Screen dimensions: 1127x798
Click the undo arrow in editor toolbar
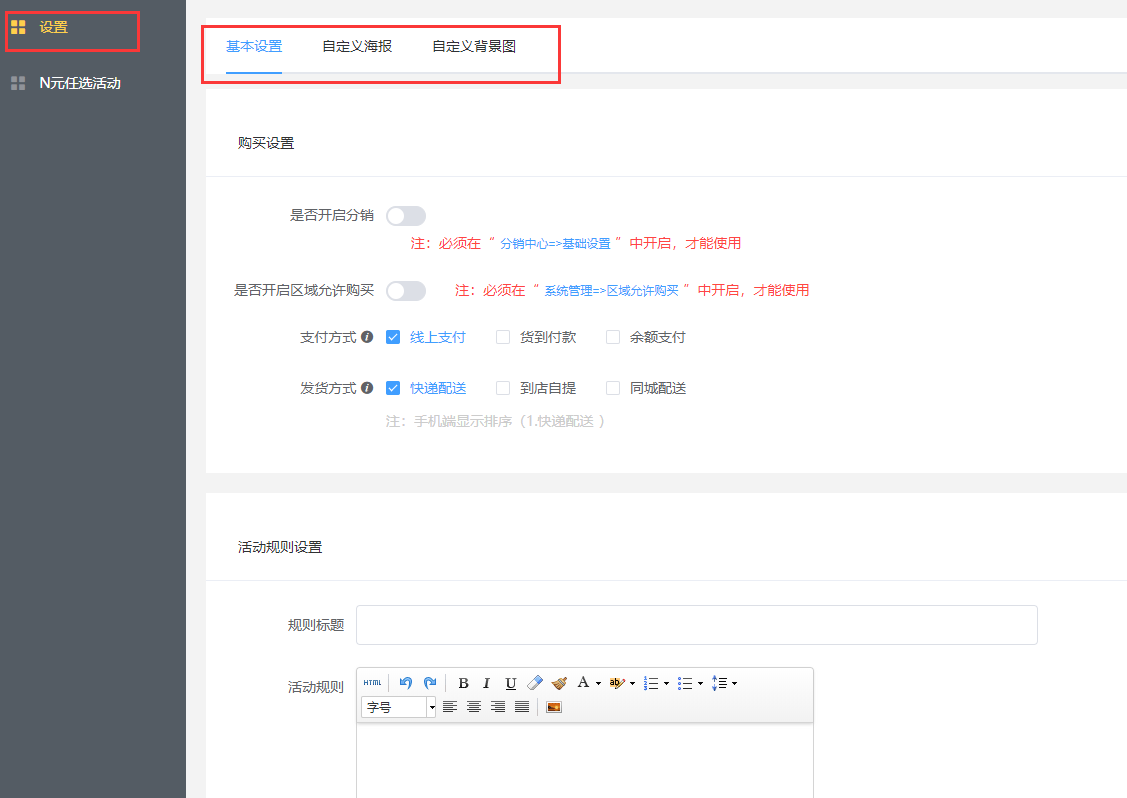[x=406, y=683]
